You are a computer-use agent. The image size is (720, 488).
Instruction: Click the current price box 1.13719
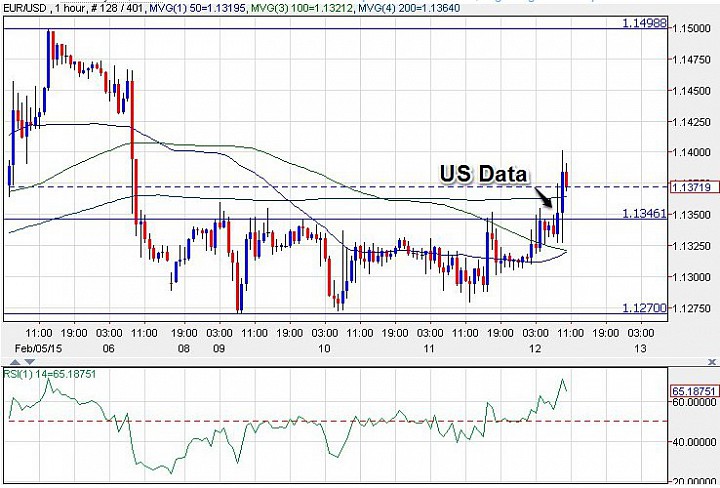(x=694, y=187)
